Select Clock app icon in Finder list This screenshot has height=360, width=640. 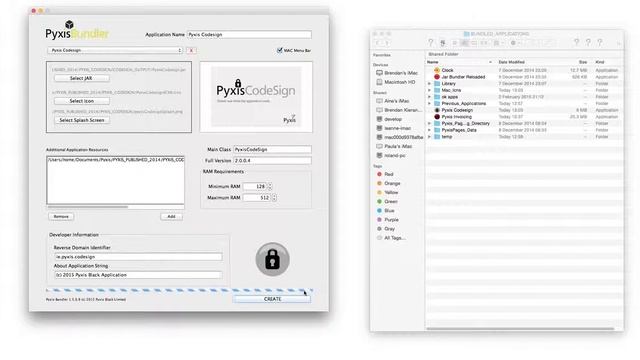pyautogui.click(x=437, y=70)
